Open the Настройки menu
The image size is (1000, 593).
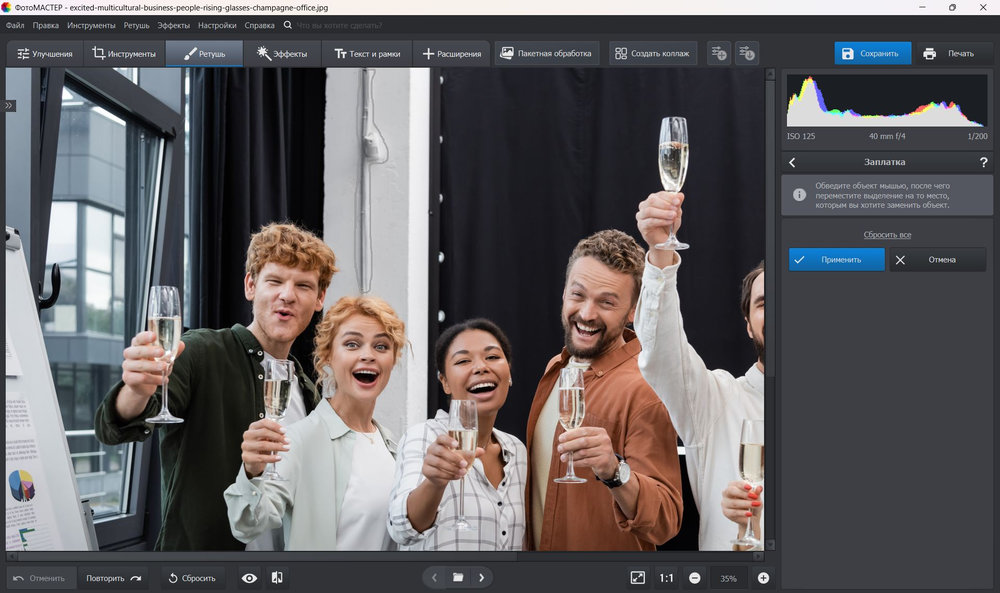click(217, 26)
